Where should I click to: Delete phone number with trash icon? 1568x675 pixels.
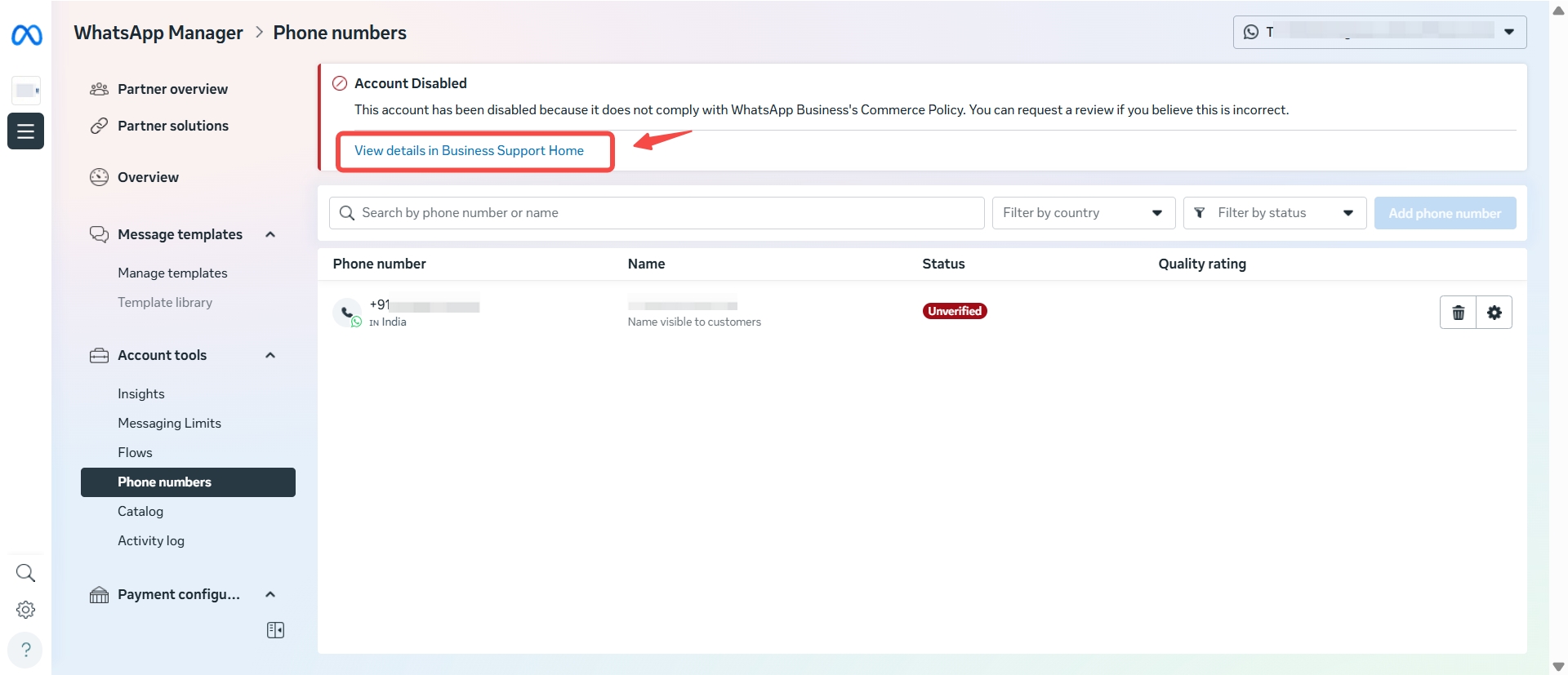pyautogui.click(x=1458, y=313)
